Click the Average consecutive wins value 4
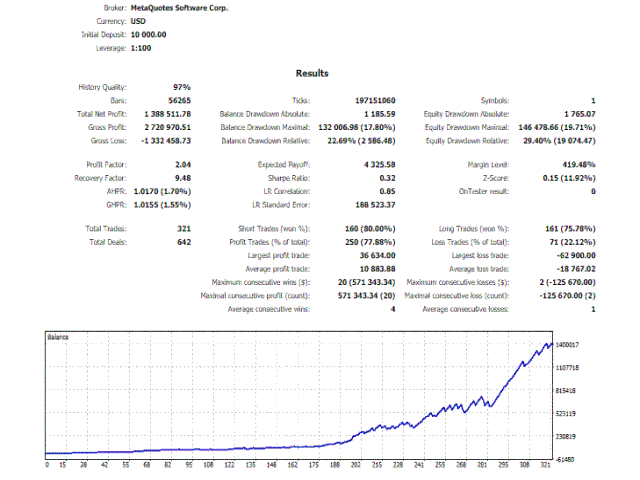The image size is (640, 480). (x=393, y=309)
